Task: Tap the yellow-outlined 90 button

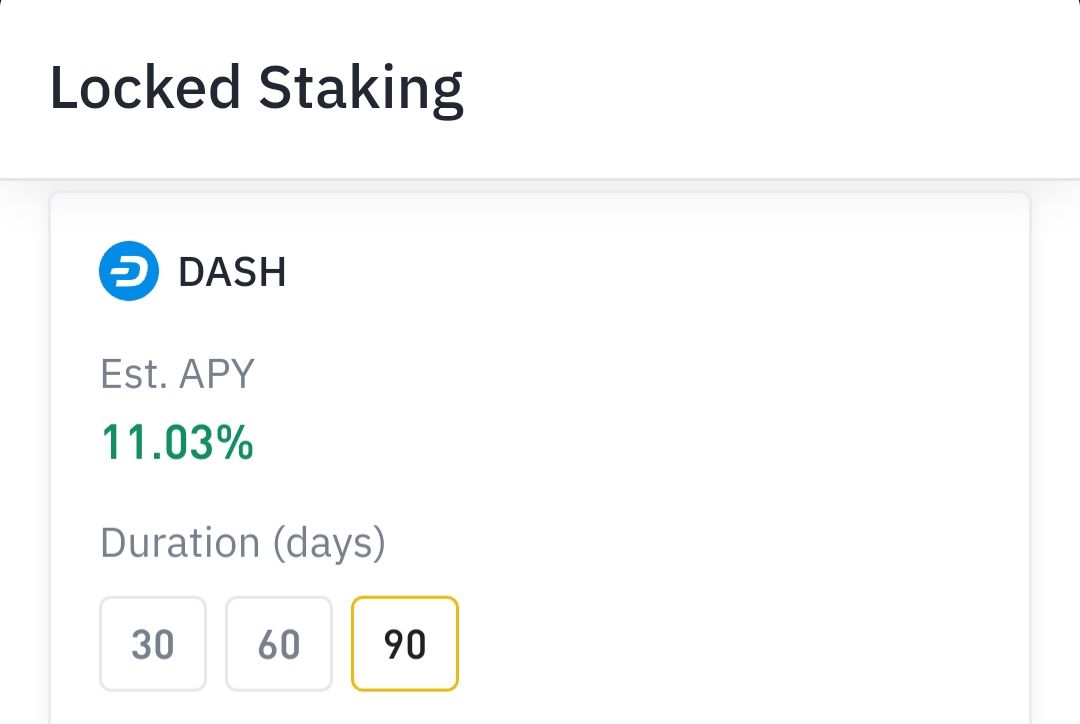Action: [405, 643]
